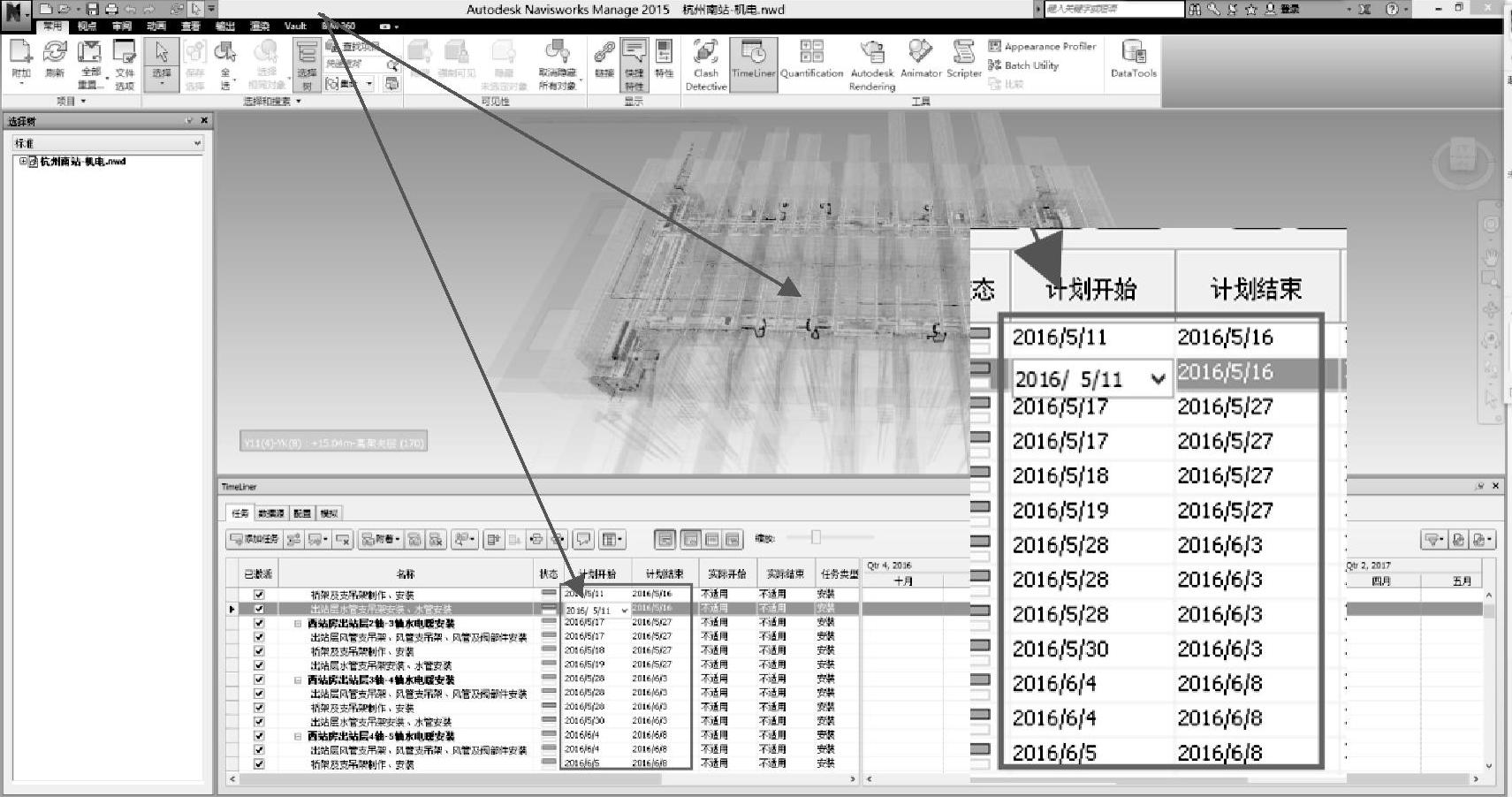
Task: Click the binoculars search icon in title bar
Action: [1196, 9]
